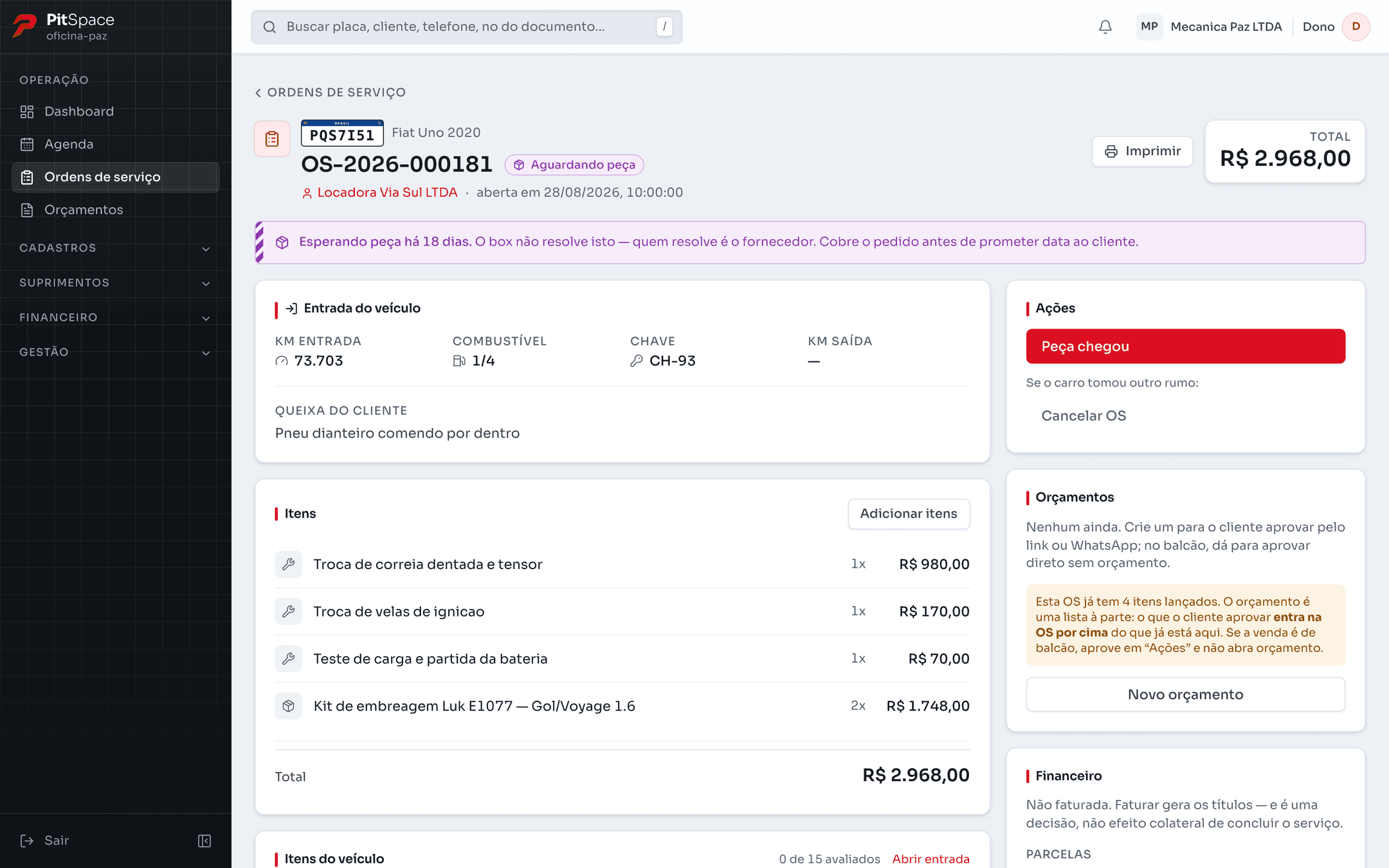The height and width of the screenshot is (868, 1389).
Task: Click the Chave key icon
Action: click(x=637, y=361)
